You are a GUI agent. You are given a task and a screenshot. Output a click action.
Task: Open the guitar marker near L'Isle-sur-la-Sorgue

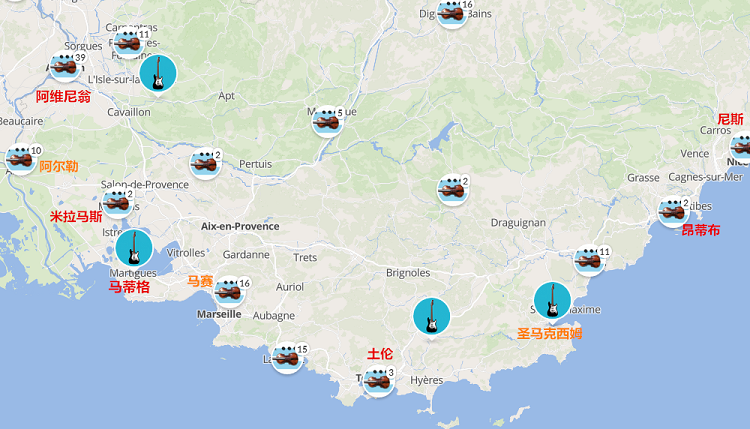coord(158,74)
